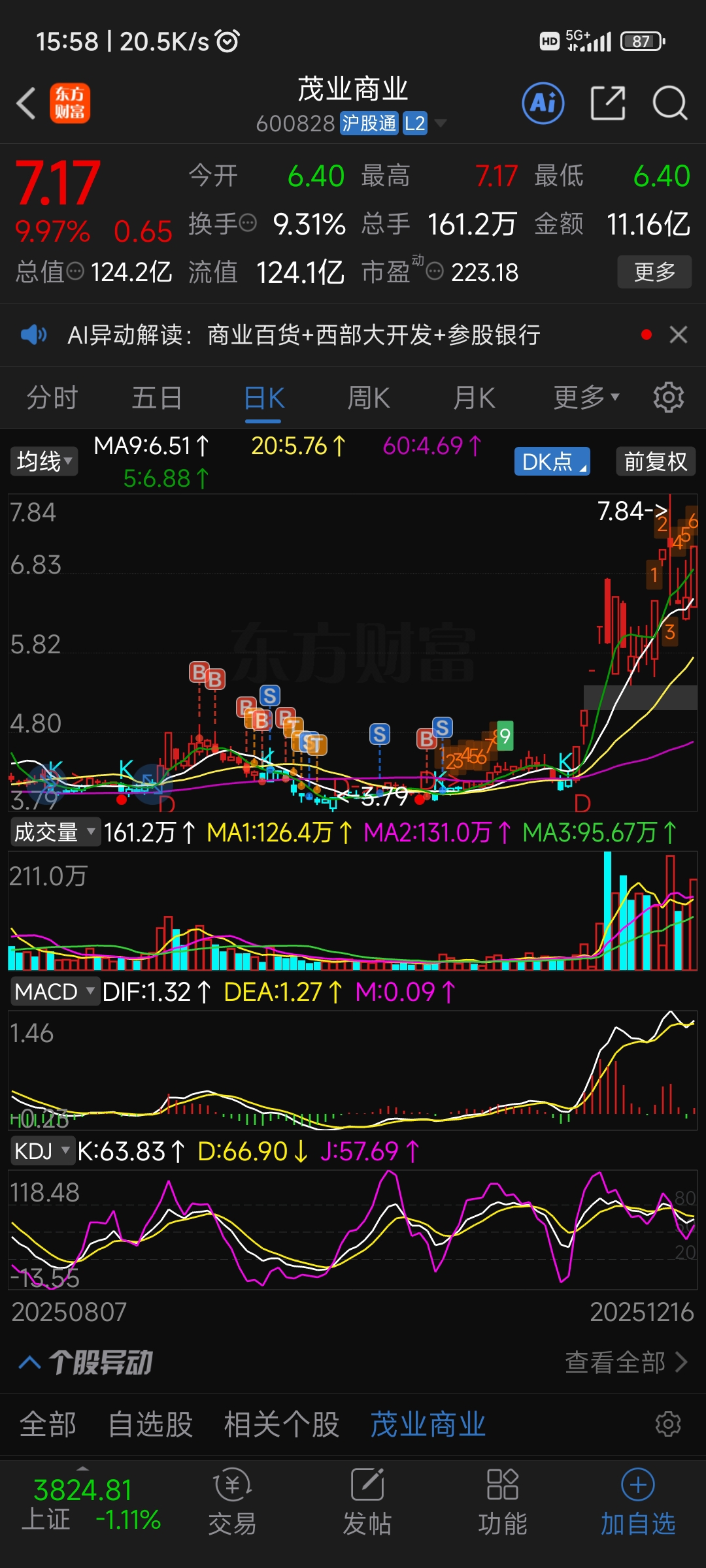Image resolution: width=706 pixels, height=1568 pixels.
Task: Tap the 市盈 value 223.18
Action: [484, 272]
